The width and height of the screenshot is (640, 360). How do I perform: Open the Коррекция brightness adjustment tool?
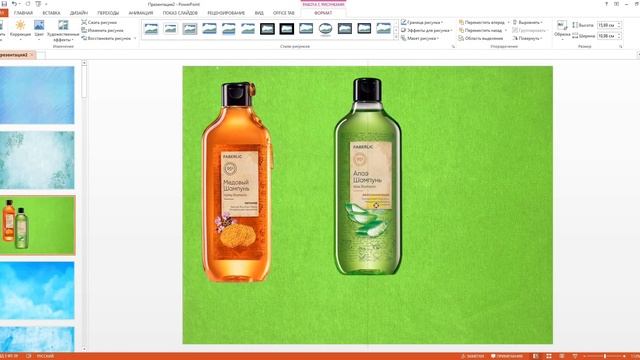coord(20,29)
